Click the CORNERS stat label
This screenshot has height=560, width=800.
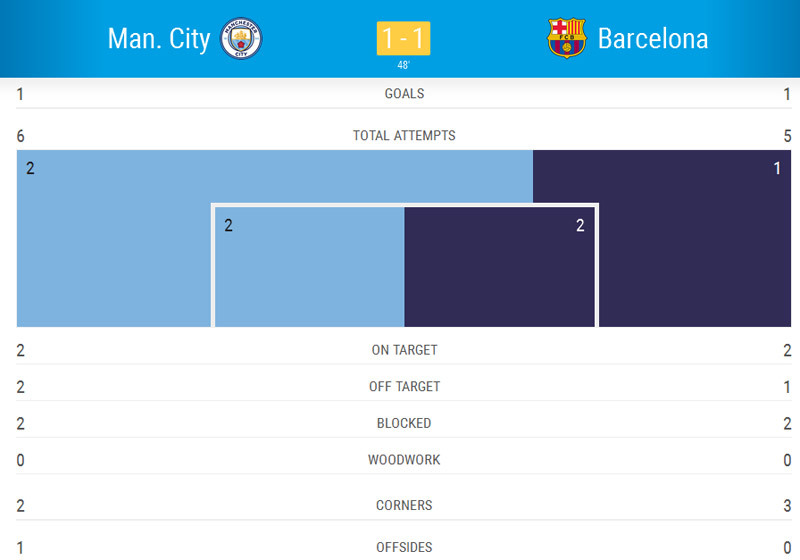(x=404, y=505)
